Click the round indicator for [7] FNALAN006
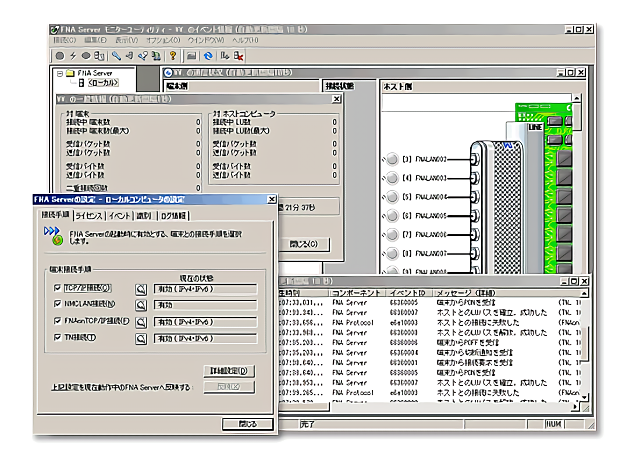This screenshot has height=465, width=640. [392, 234]
